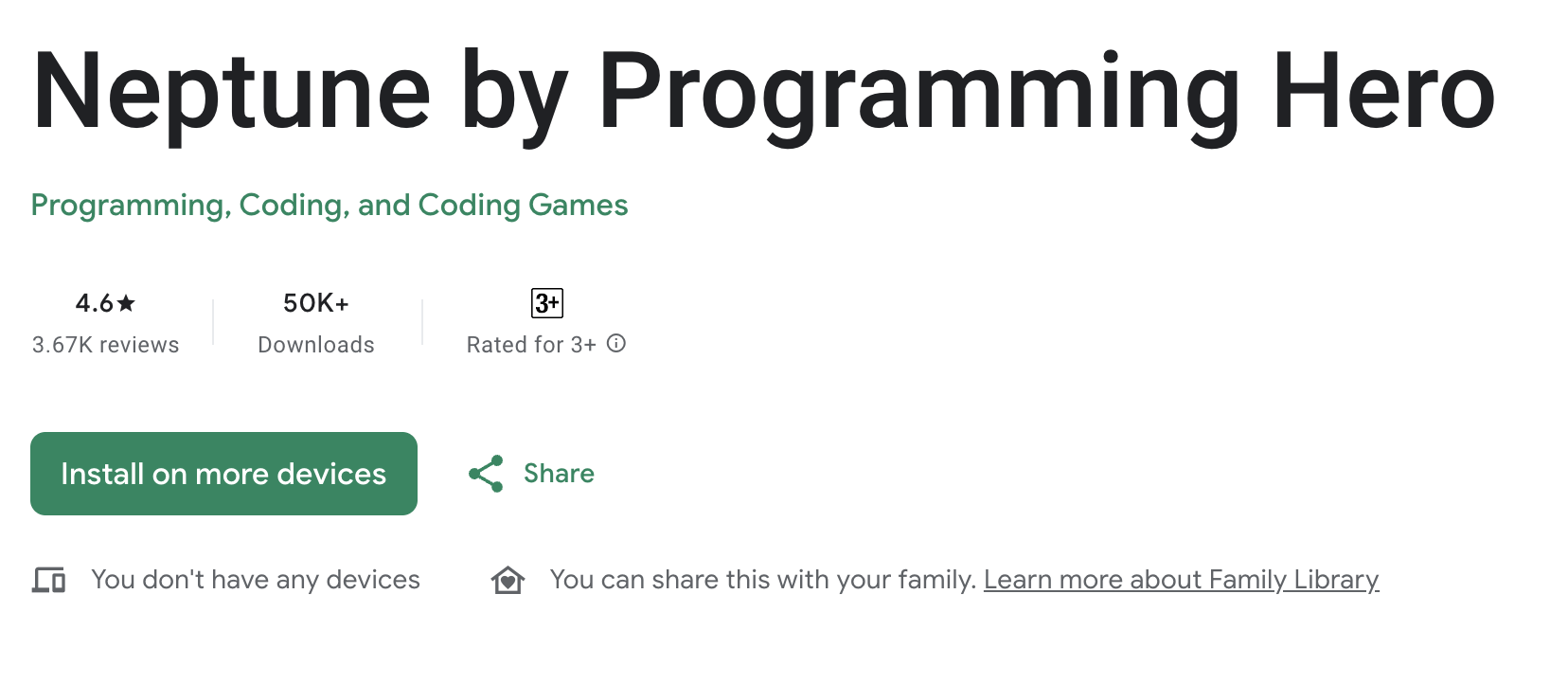
Task: Open the Programming, Coding, and Coding Games category
Action: tap(328, 205)
